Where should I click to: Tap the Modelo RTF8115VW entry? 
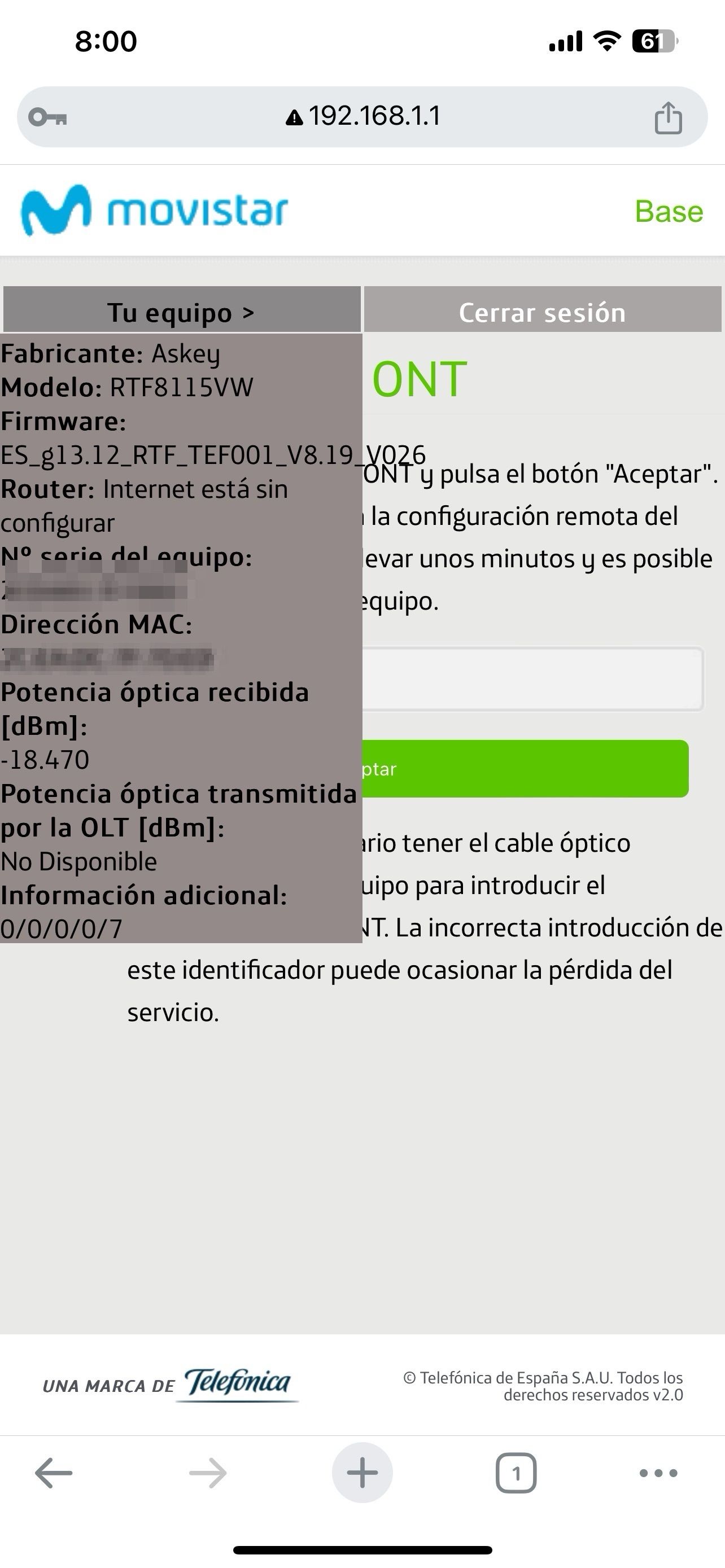[x=126, y=387]
